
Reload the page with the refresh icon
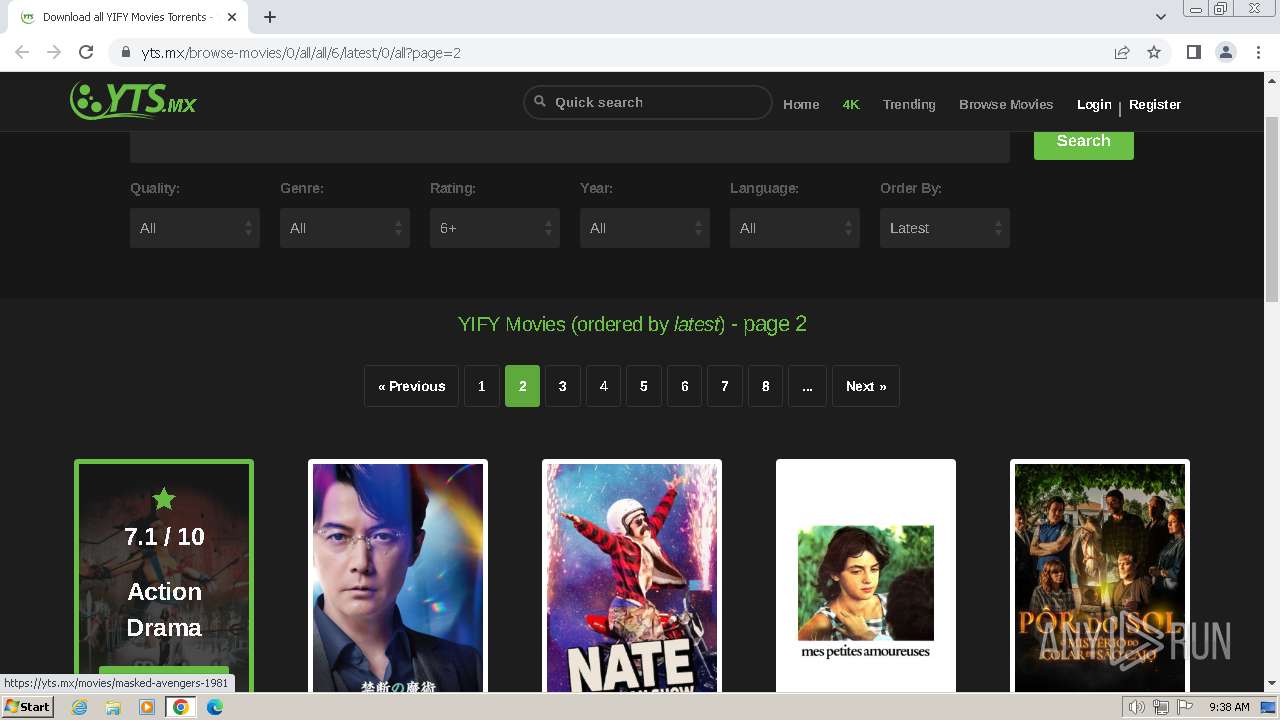(x=86, y=52)
